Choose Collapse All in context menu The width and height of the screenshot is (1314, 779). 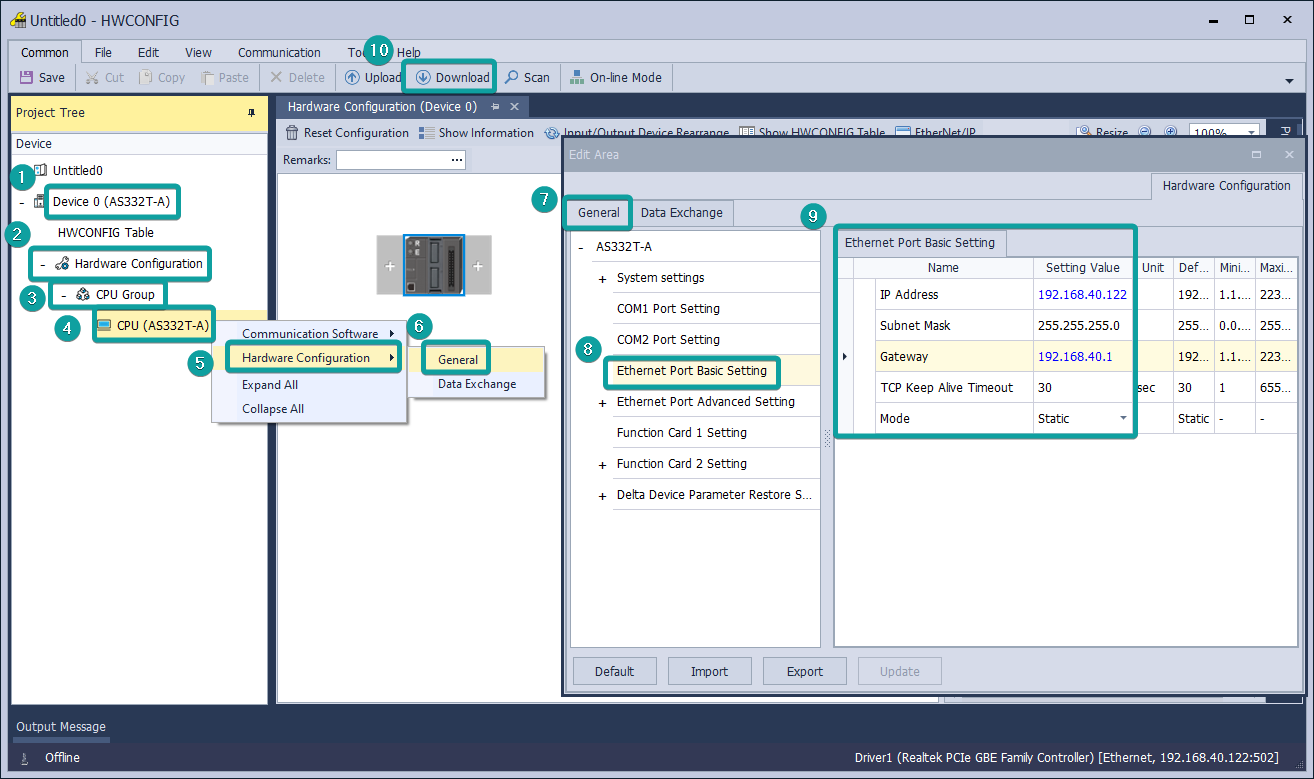pos(272,409)
